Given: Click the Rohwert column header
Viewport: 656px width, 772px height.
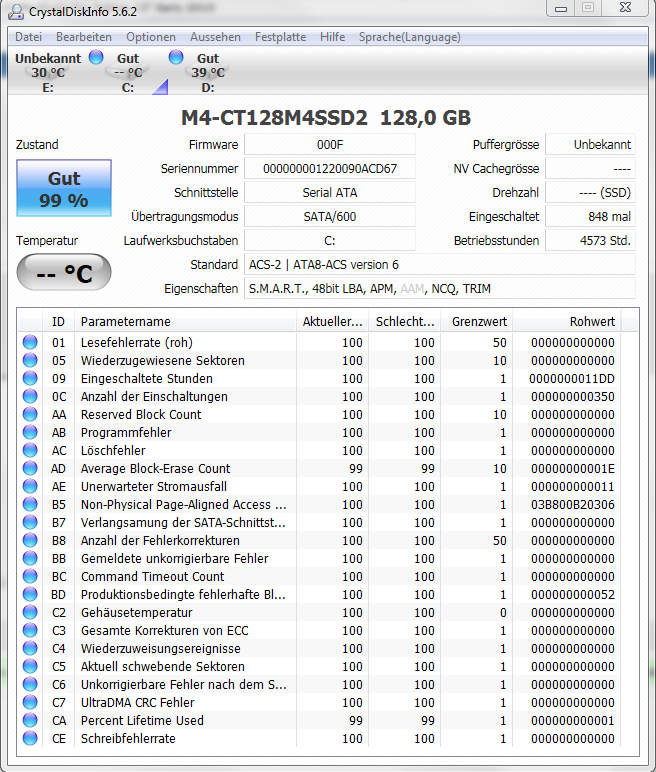Looking at the screenshot, I should [x=567, y=322].
